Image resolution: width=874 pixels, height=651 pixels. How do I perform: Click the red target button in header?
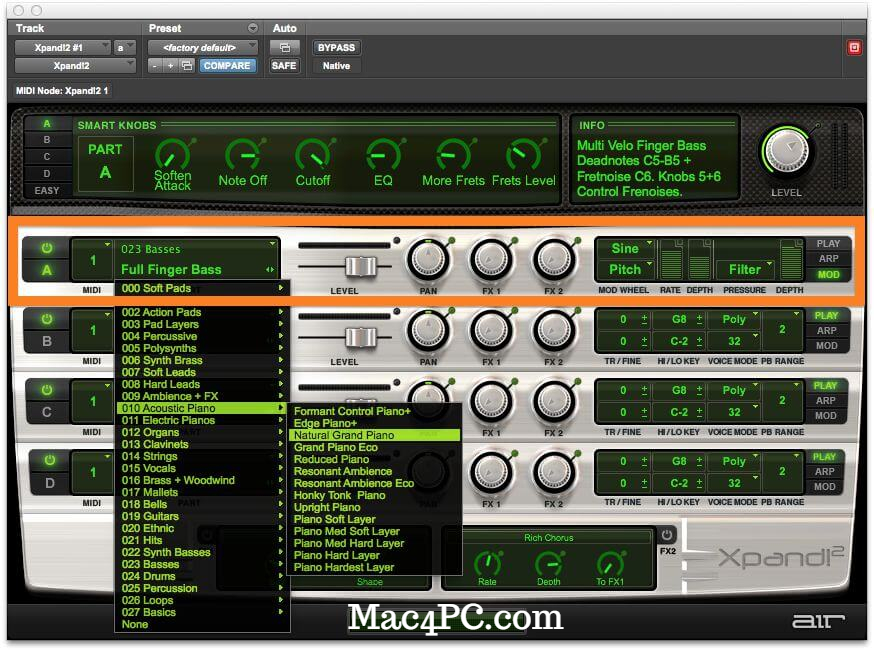click(x=854, y=48)
